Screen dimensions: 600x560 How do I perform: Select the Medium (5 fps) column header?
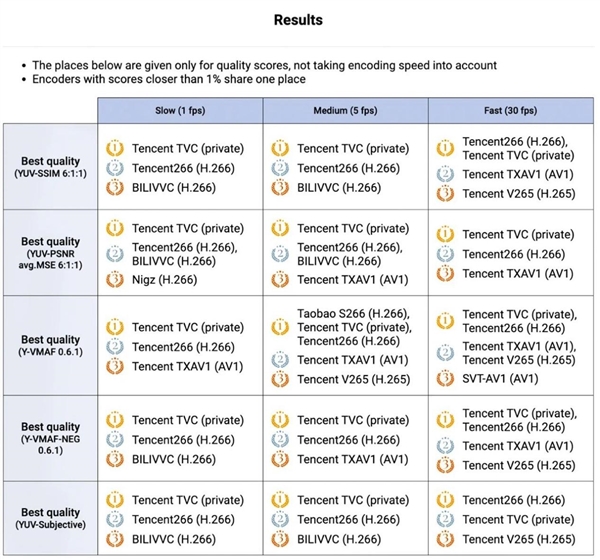(x=345, y=109)
